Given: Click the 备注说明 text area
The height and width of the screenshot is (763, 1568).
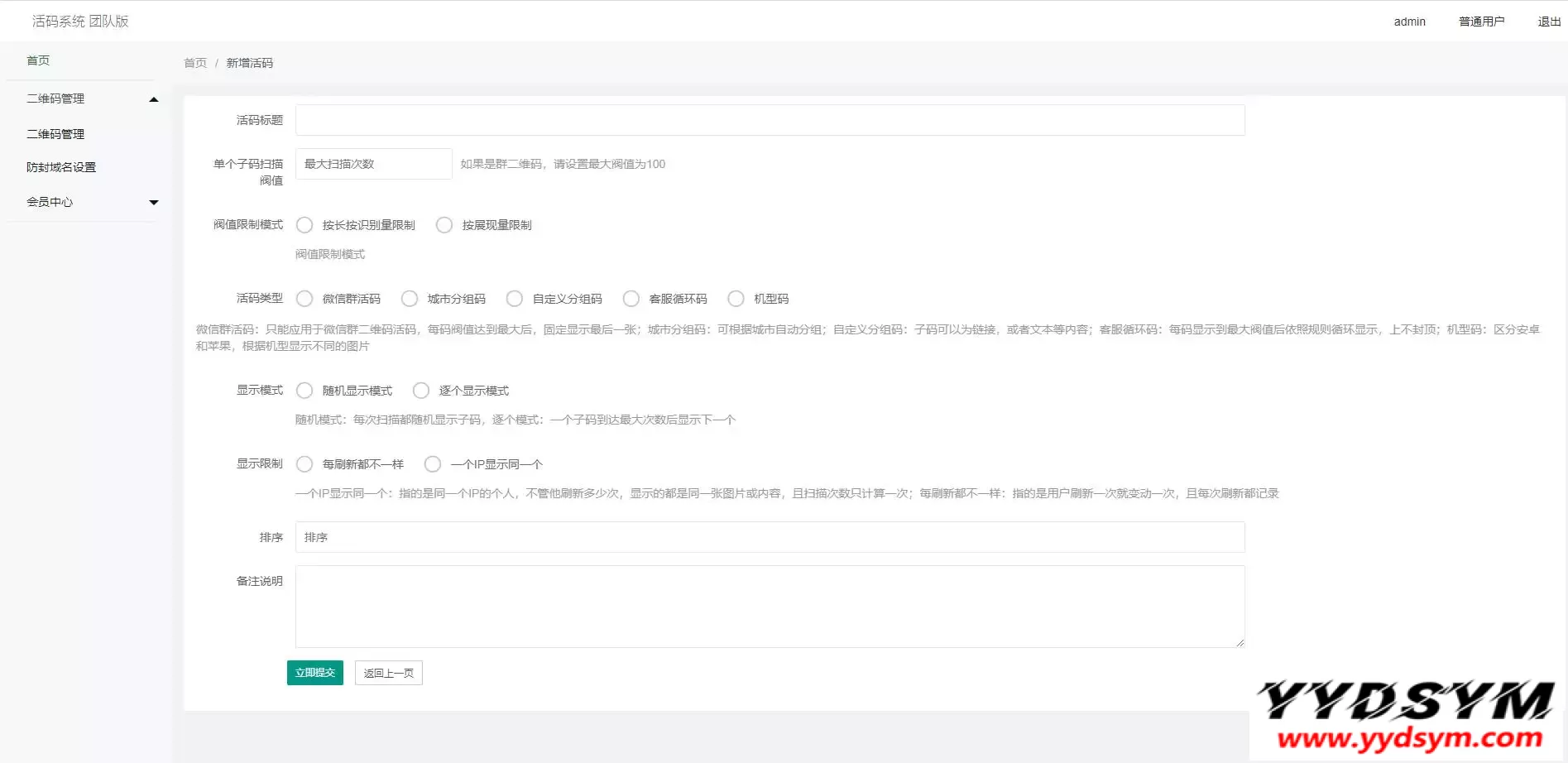Looking at the screenshot, I should [x=770, y=606].
